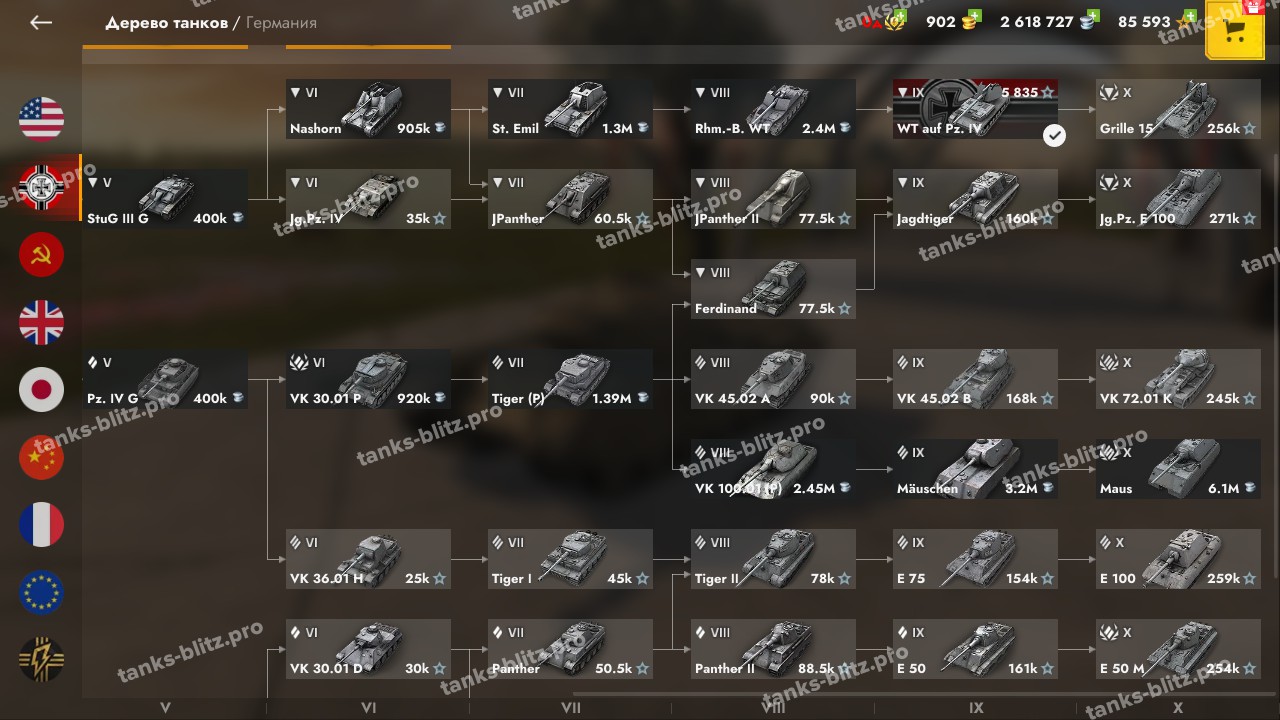Go back with the arrow button
The height and width of the screenshot is (720, 1280).
[x=41, y=22]
